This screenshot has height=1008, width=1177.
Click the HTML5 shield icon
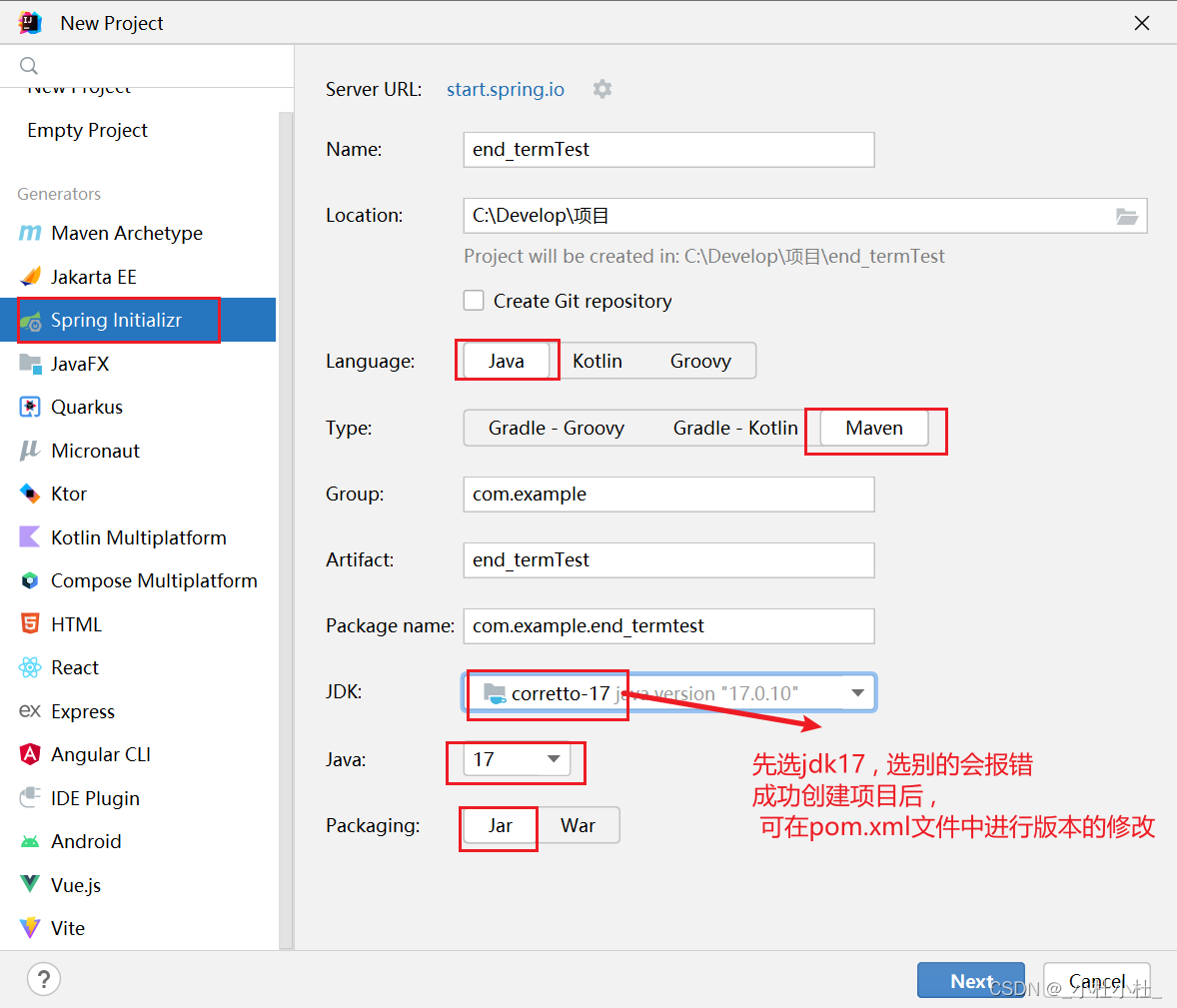[x=30, y=624]
